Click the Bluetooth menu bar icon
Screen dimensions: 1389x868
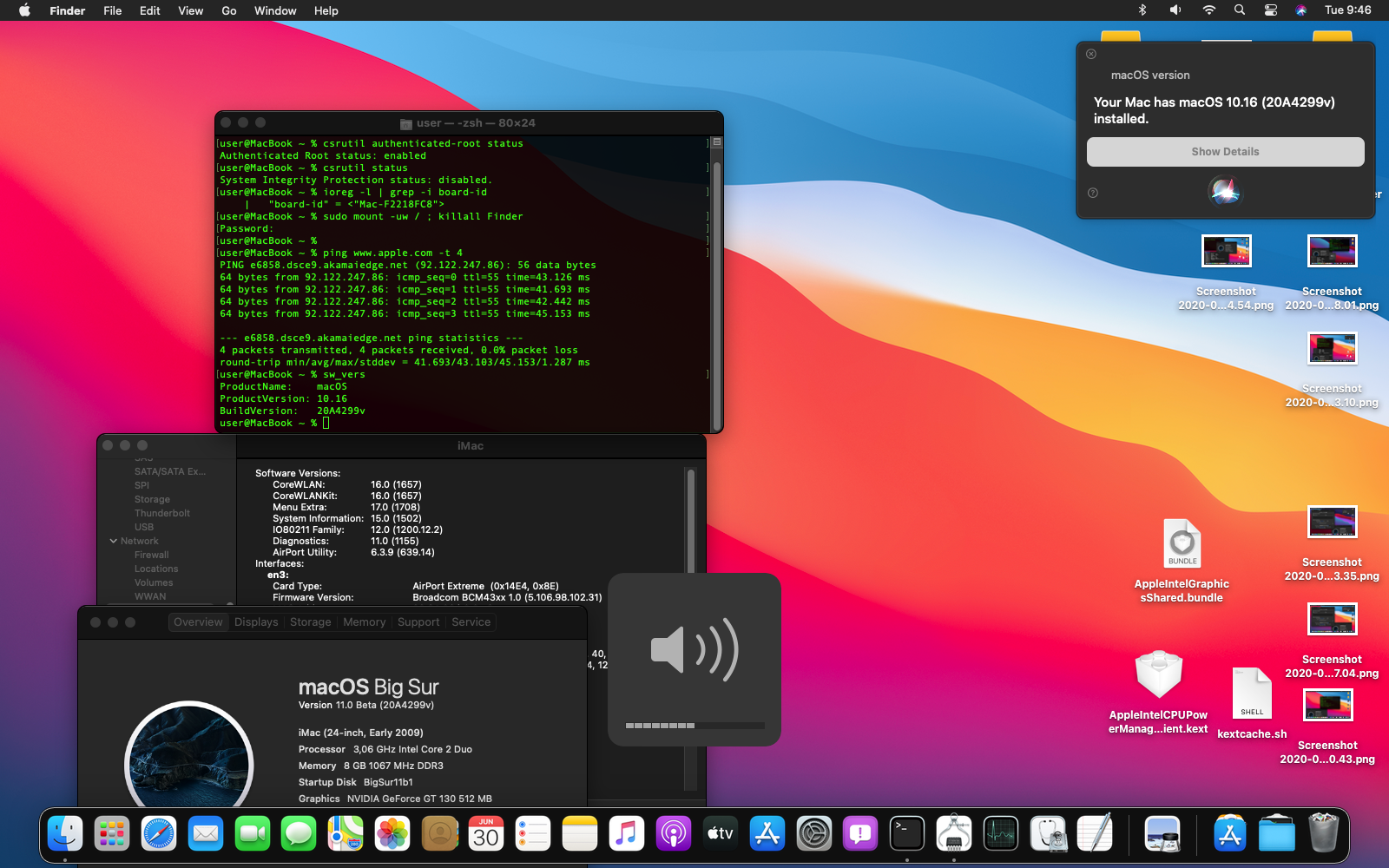1142,10
